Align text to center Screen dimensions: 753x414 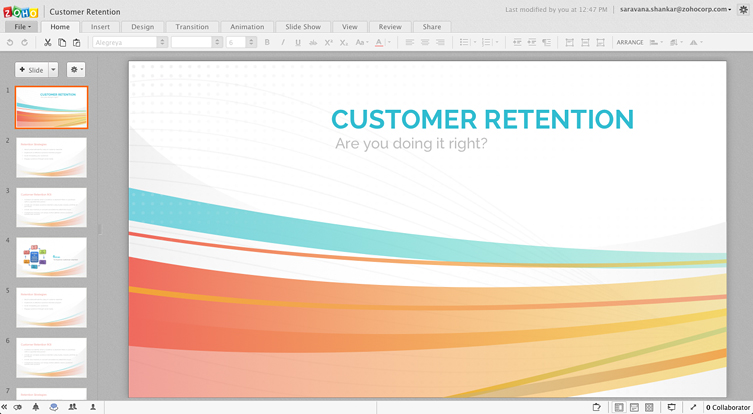[424, 43]
